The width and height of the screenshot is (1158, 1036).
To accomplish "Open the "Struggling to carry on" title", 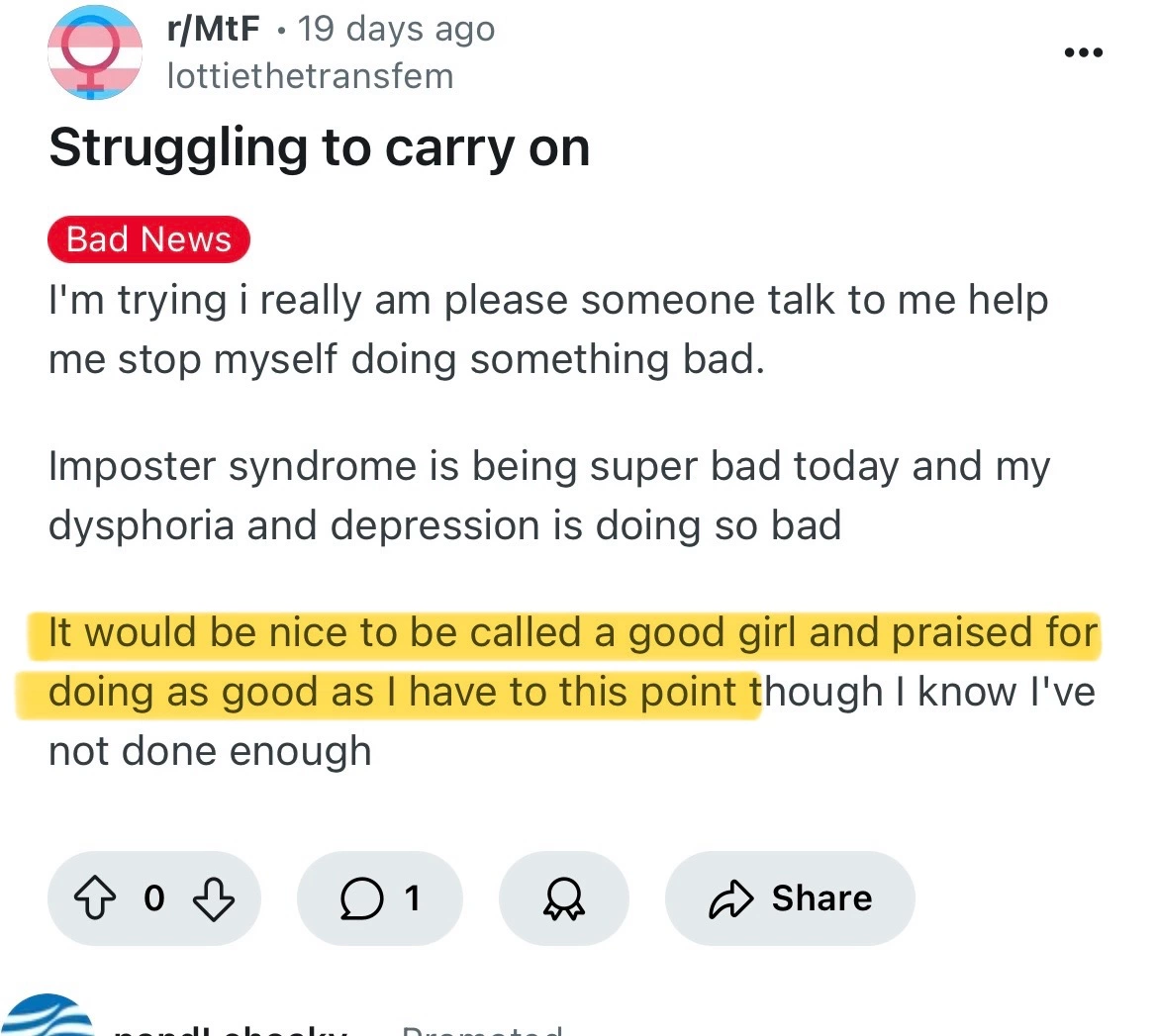I will (319, 148).
